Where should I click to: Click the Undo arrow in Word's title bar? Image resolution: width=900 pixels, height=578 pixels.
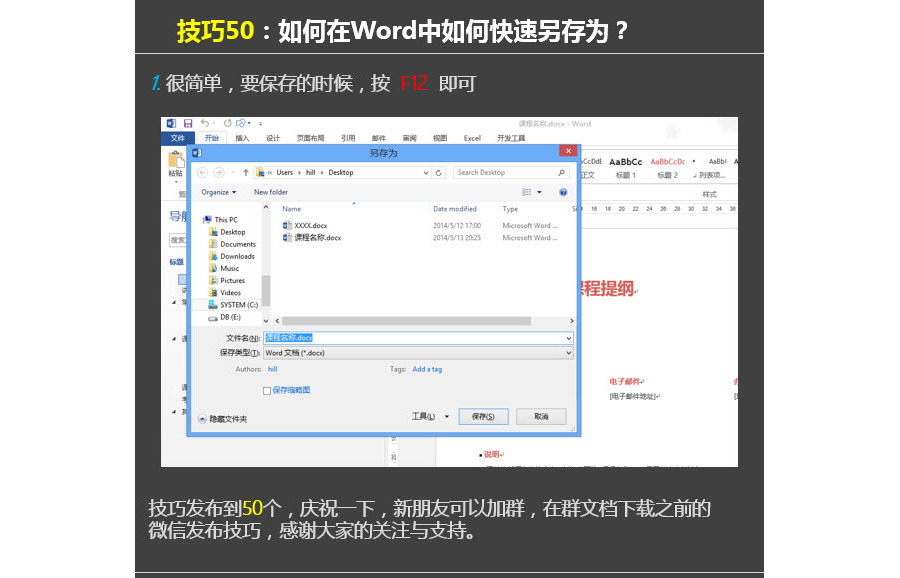(x=205, y=123)
